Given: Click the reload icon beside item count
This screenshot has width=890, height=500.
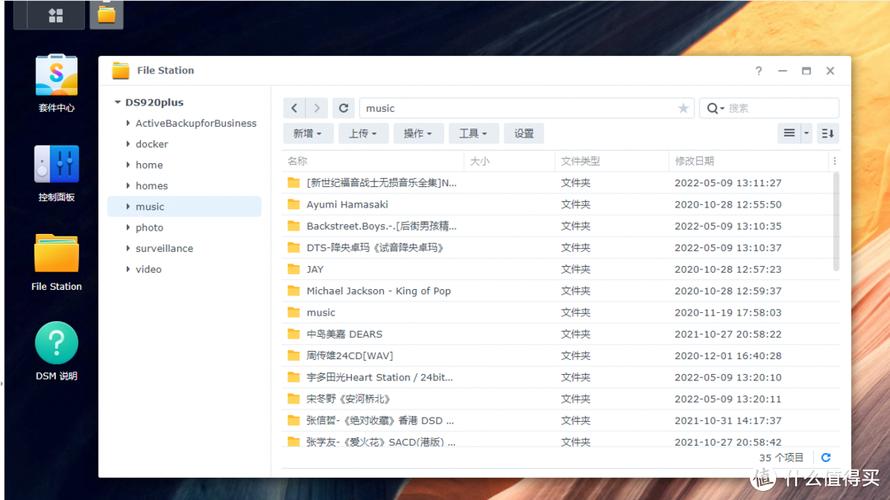Looking at the screenshot, I should 826,457.
